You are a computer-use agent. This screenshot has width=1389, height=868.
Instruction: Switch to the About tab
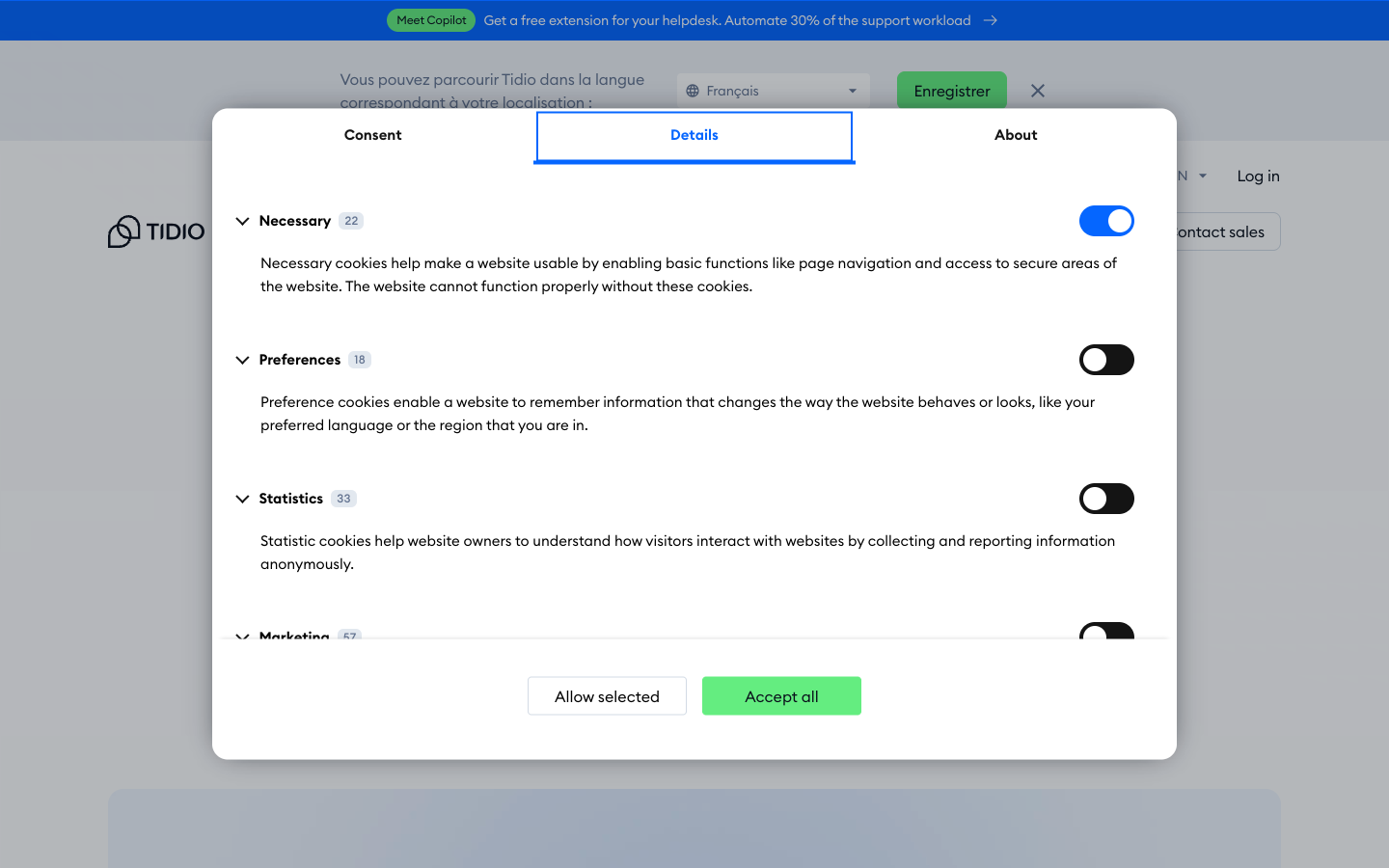pyautogui.click(x=1016, y=134)
